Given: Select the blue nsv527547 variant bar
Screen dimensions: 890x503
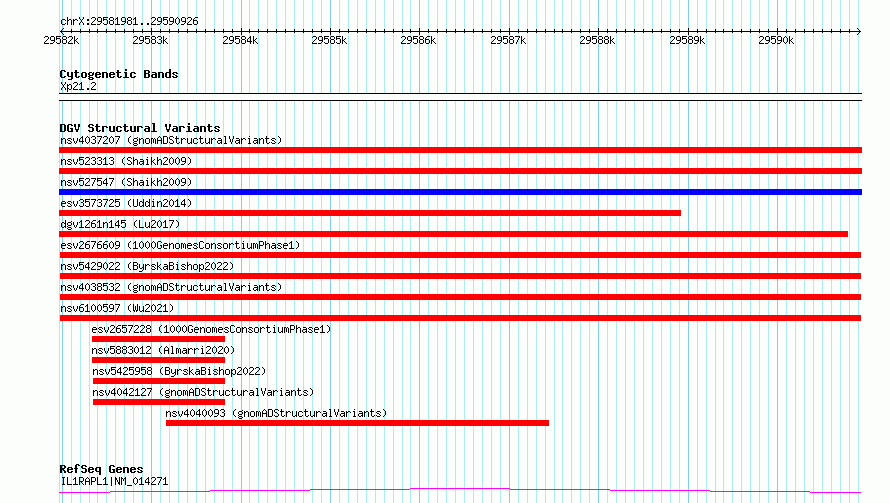Looking at the screenshot, I should [x=460, y=192].
